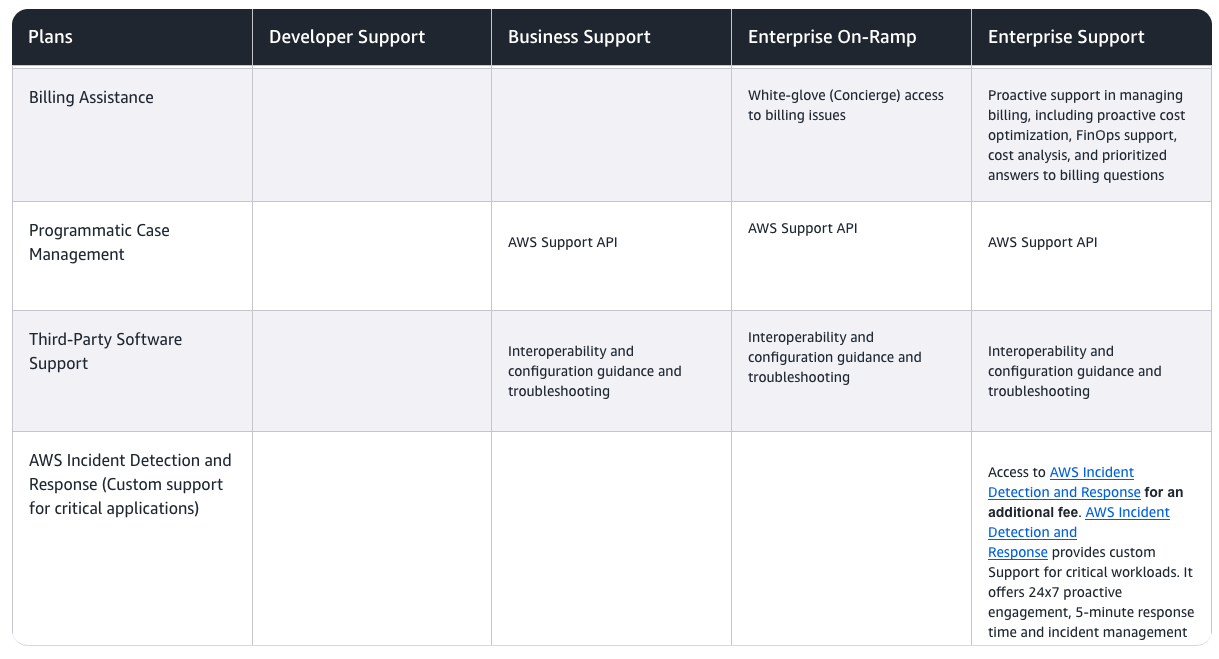Click the Plans column header
This screenshot has height=659, width=1219.
51,37
